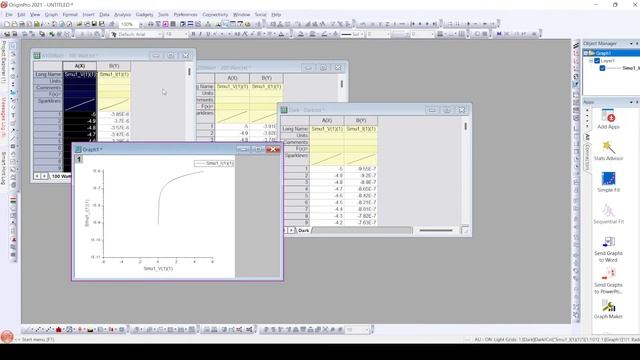Click the layer 1 icon in Graph1
The width and height of the screenshot is (640, 360).
click(x=79, y=160)
